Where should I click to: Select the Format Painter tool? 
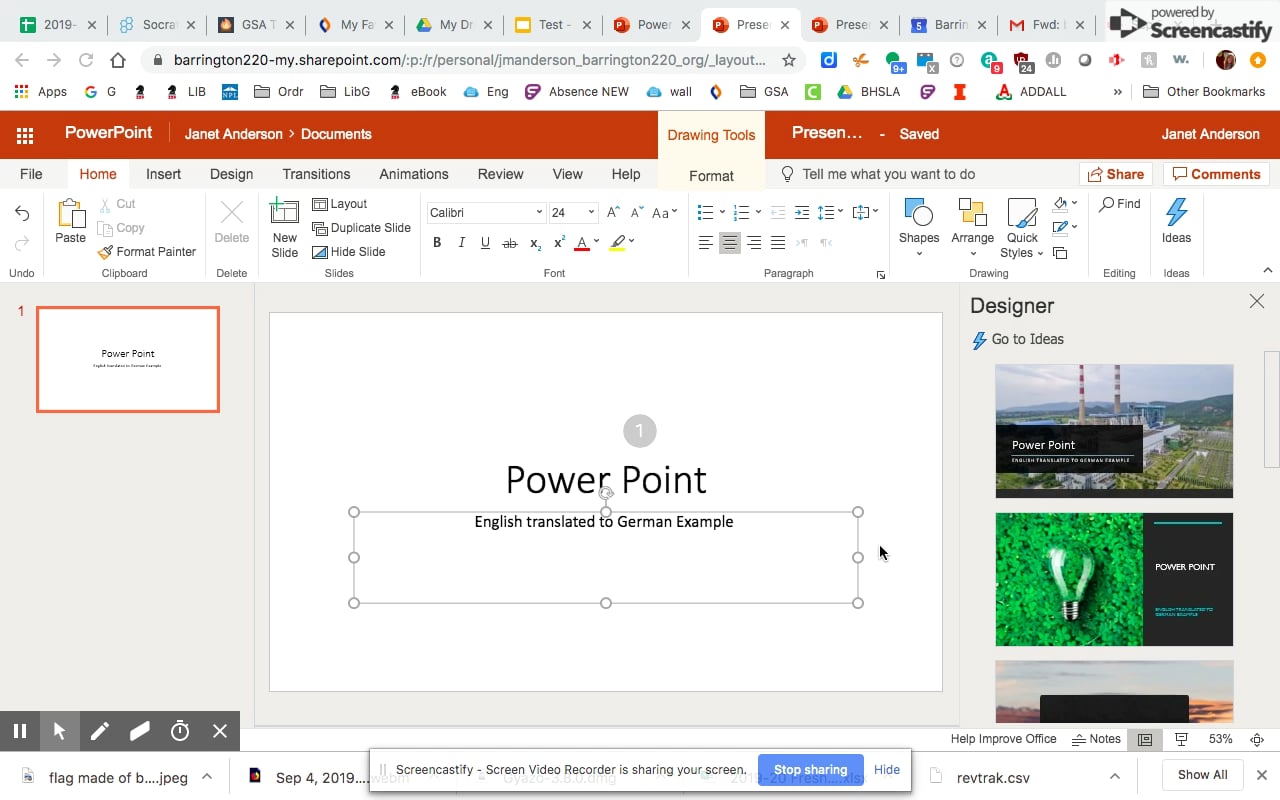pos(147,252)
